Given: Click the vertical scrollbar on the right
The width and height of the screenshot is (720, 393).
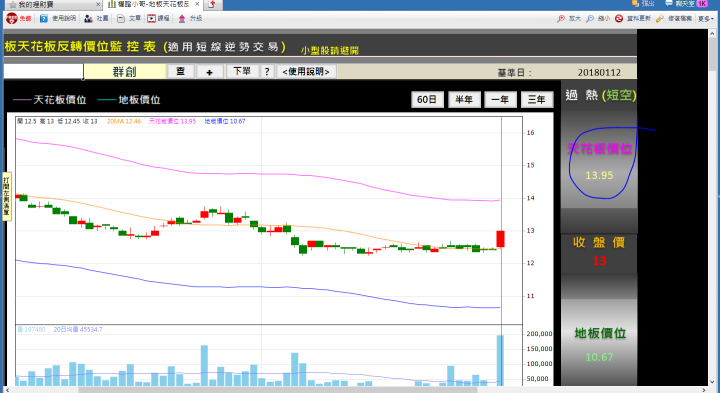Looking at the screenshot, I should [x=712, y=54].
